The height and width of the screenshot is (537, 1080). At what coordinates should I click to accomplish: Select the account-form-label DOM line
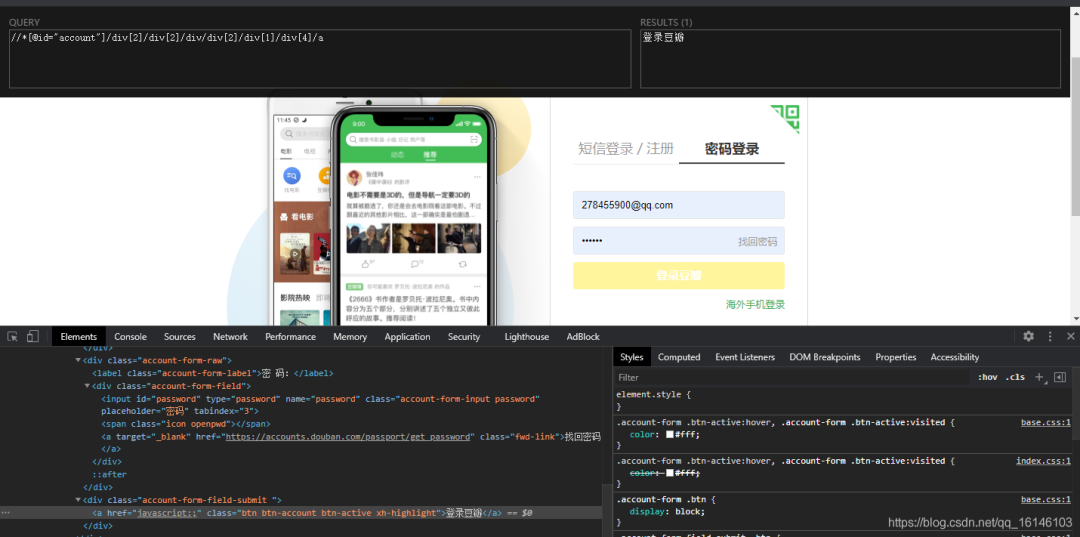[213, 373]
